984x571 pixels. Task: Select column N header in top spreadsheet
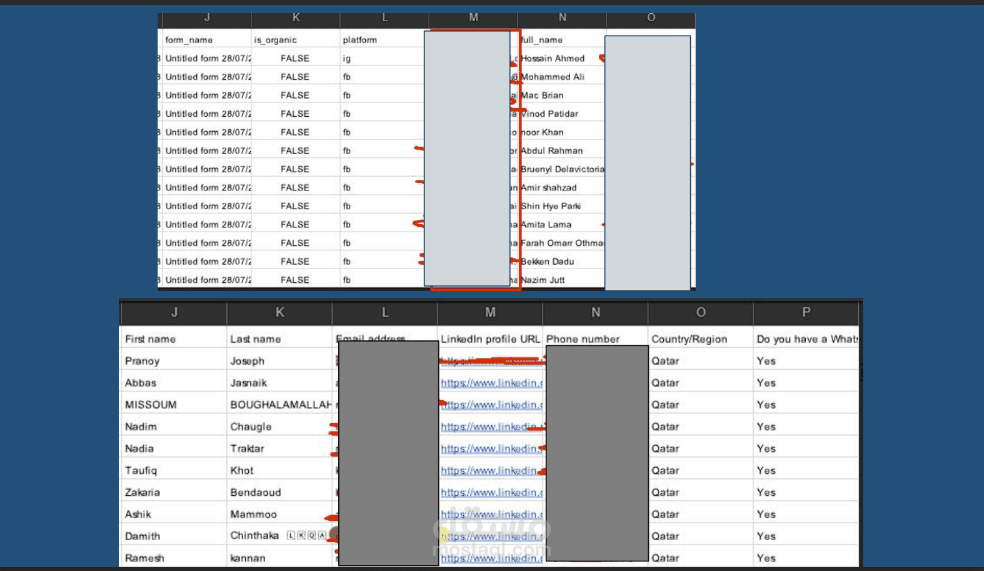coord(562,19)
